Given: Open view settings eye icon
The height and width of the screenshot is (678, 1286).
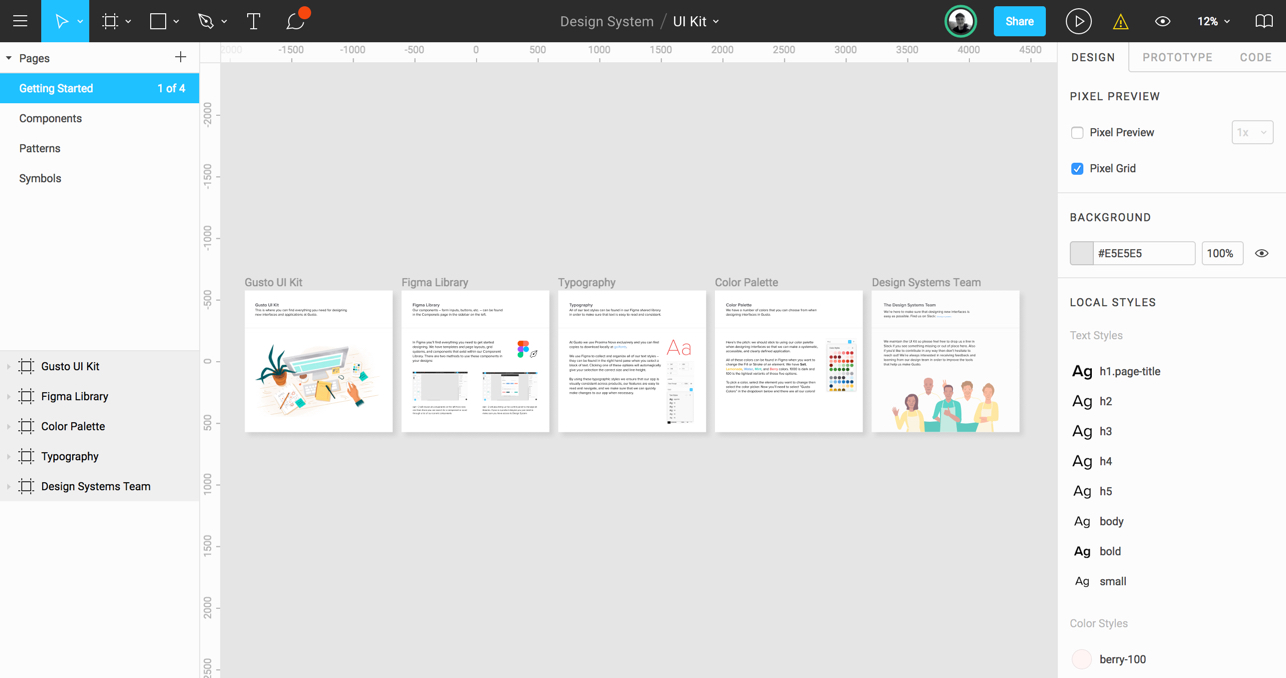Looking at the screenshot, I should point(1163,21).
